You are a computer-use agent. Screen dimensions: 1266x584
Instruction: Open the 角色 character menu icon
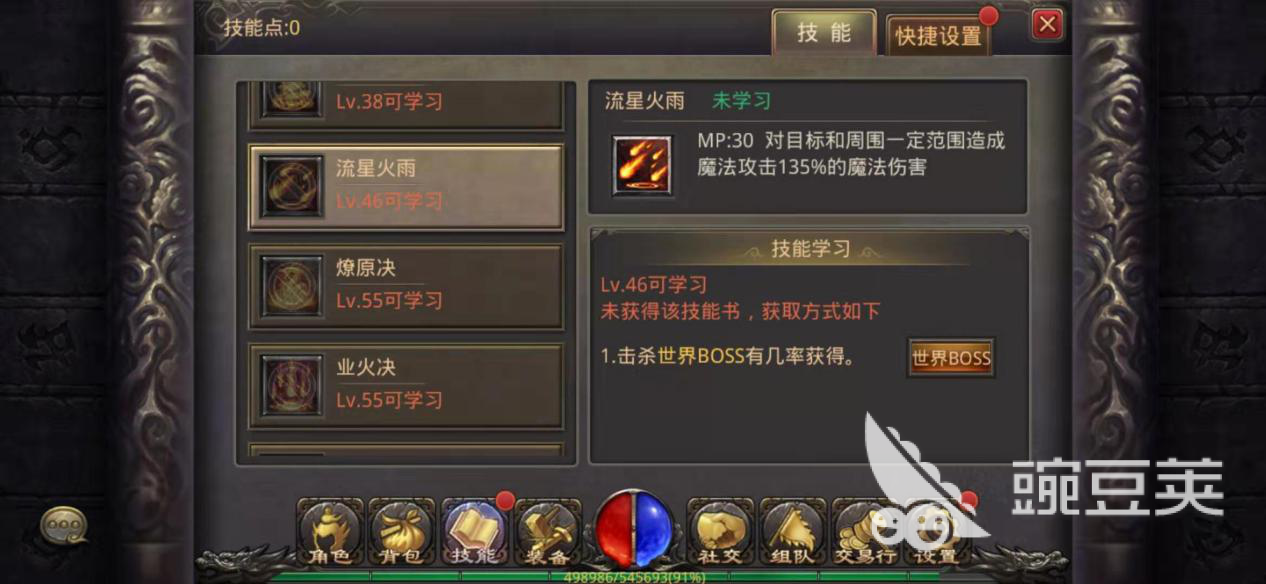[x=329, y=531]
